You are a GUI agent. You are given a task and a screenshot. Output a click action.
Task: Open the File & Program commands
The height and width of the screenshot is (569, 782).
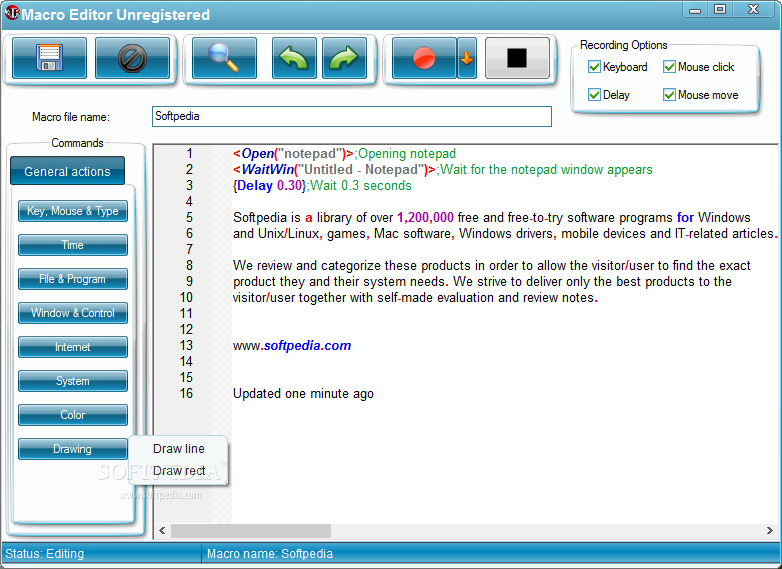pyautogui.click(x=73, y=279)
